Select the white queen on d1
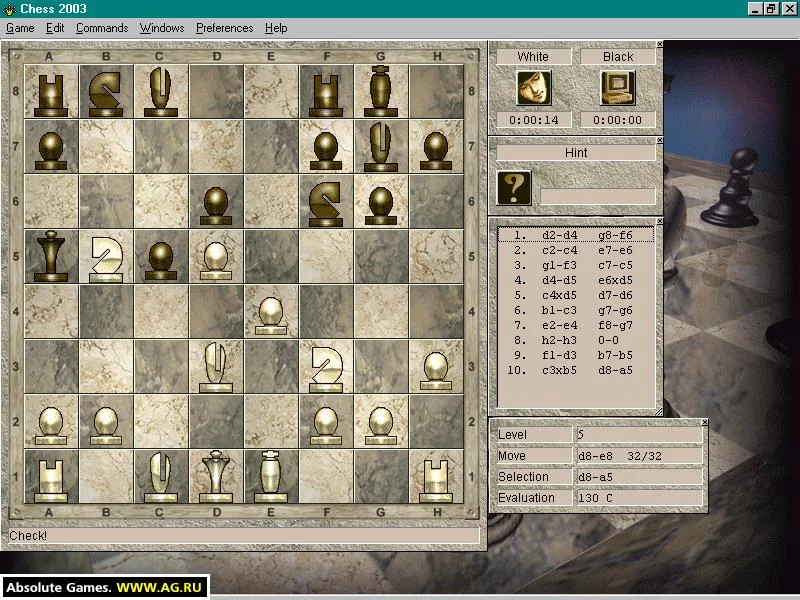Viewport: 800px width, 600px height. (x=216, y=477)
